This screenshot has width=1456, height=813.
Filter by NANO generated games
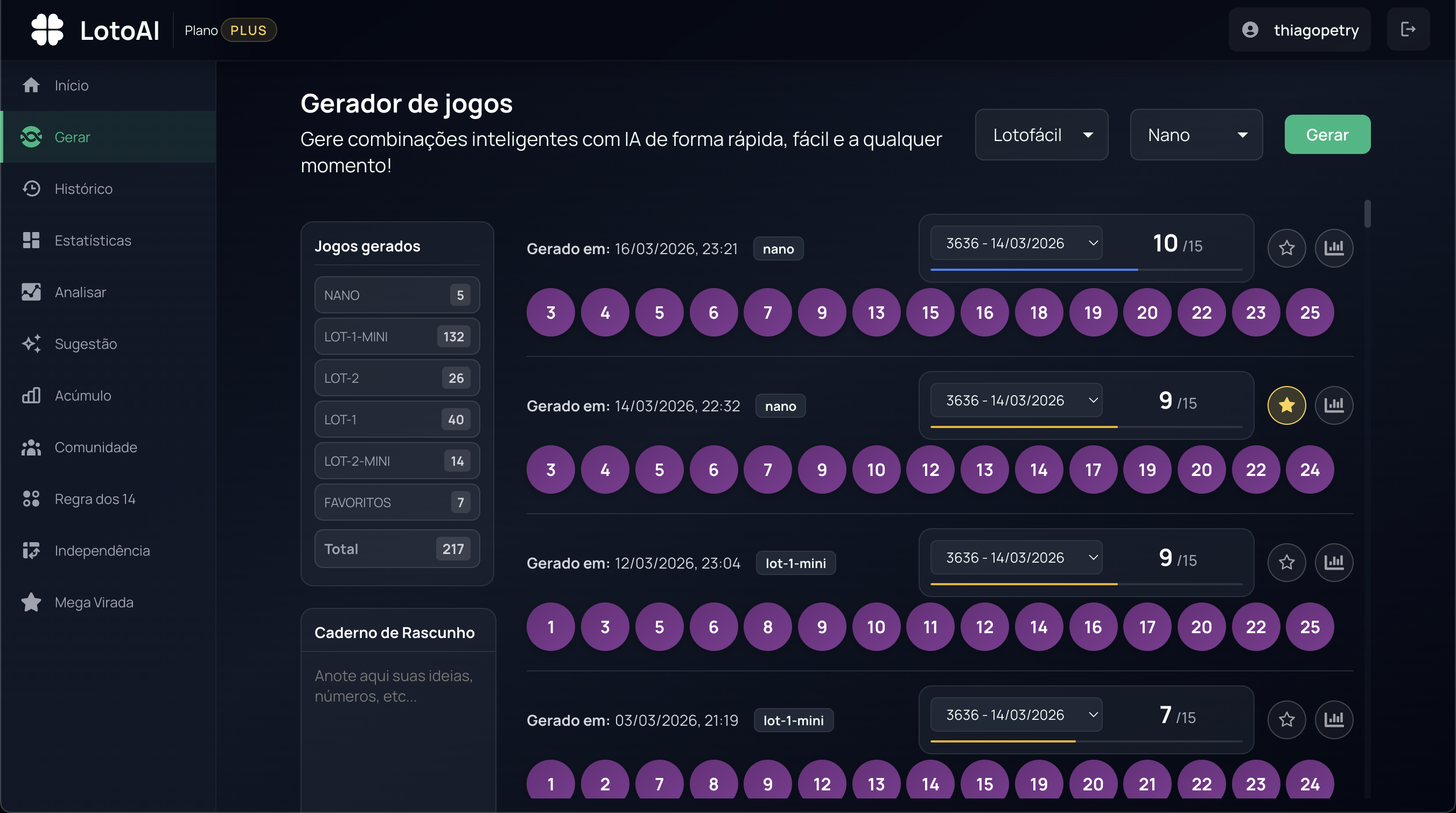coord(397,295)
